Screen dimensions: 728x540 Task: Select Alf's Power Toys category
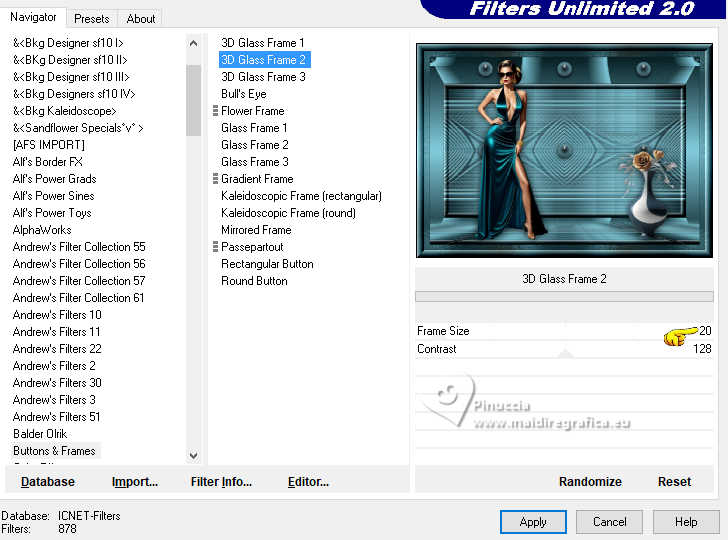(x=52, y=213)
